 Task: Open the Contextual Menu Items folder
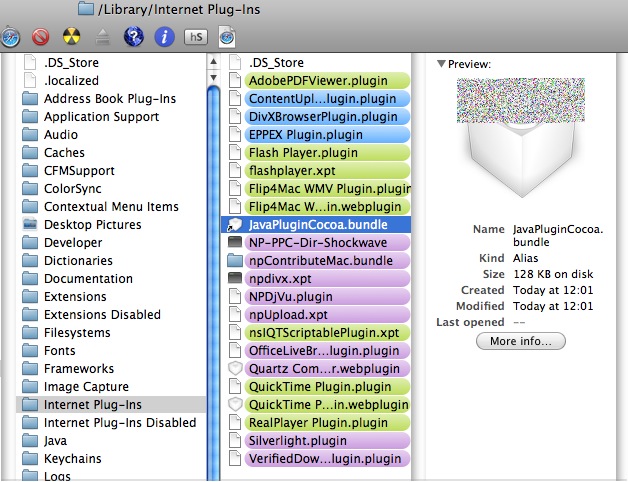pos(111,207)
